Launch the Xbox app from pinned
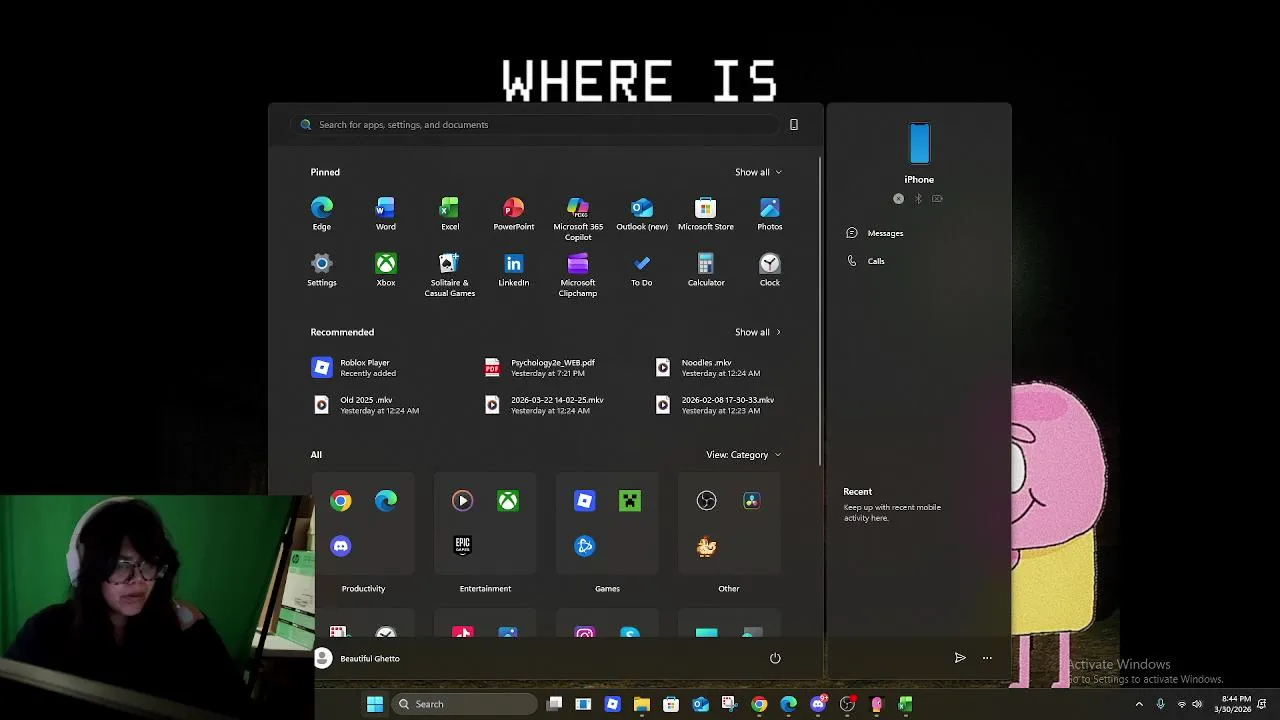This screenshot has width=1280, height=720. click(385, 269)
